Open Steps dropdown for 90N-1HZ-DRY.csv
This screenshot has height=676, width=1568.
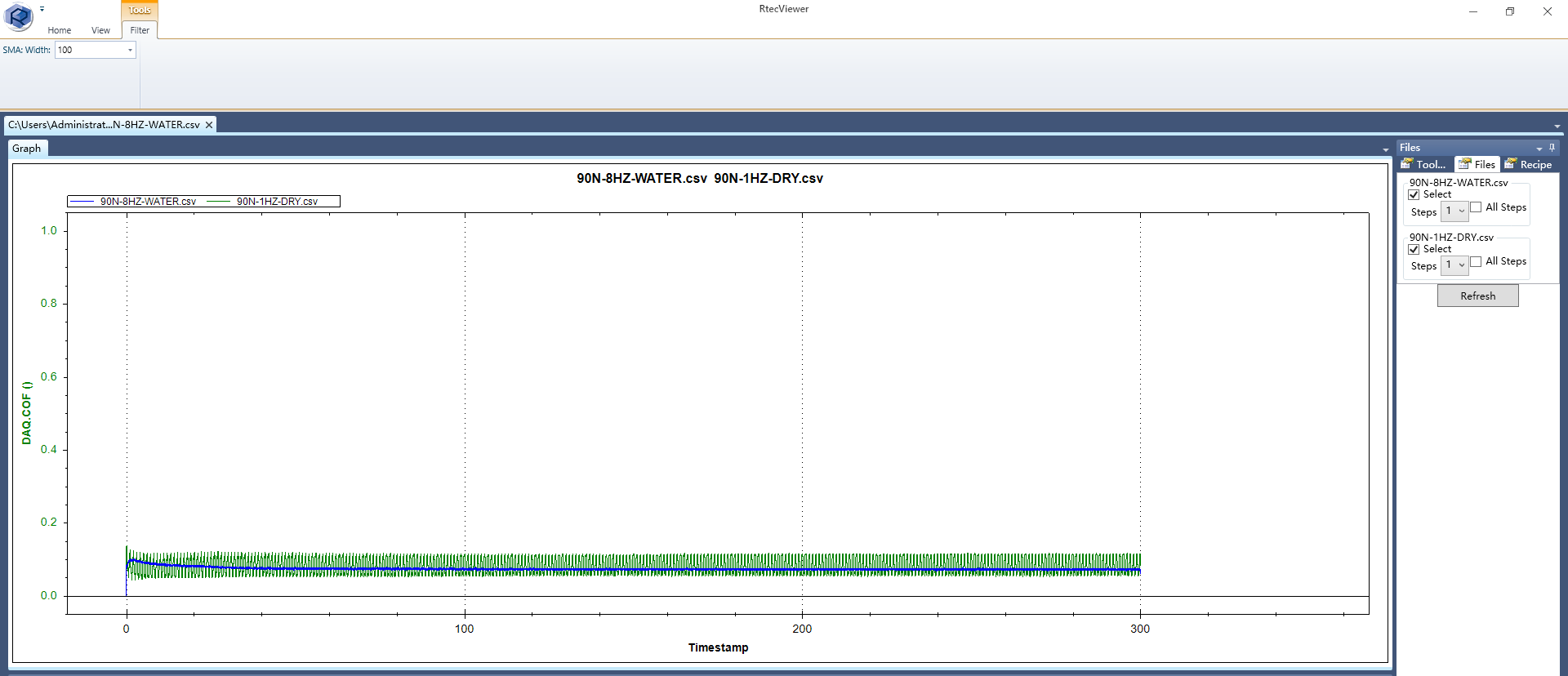point(1461,265)
